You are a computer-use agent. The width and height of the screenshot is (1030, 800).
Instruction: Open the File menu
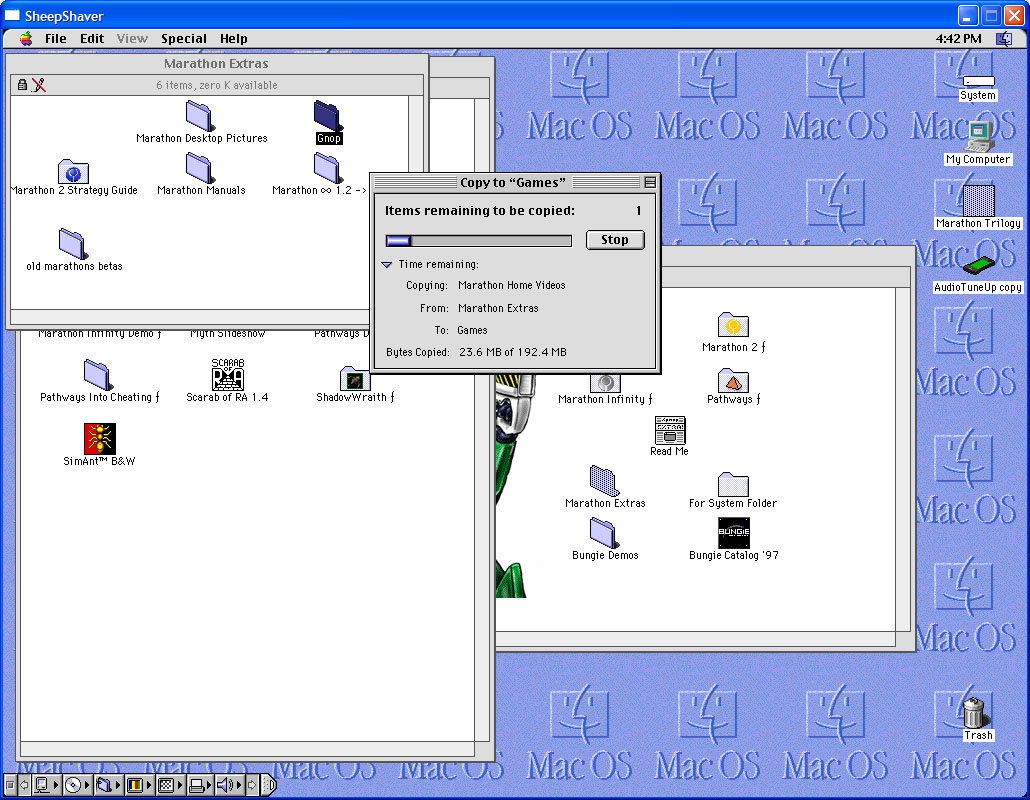[x=56, y=39]
